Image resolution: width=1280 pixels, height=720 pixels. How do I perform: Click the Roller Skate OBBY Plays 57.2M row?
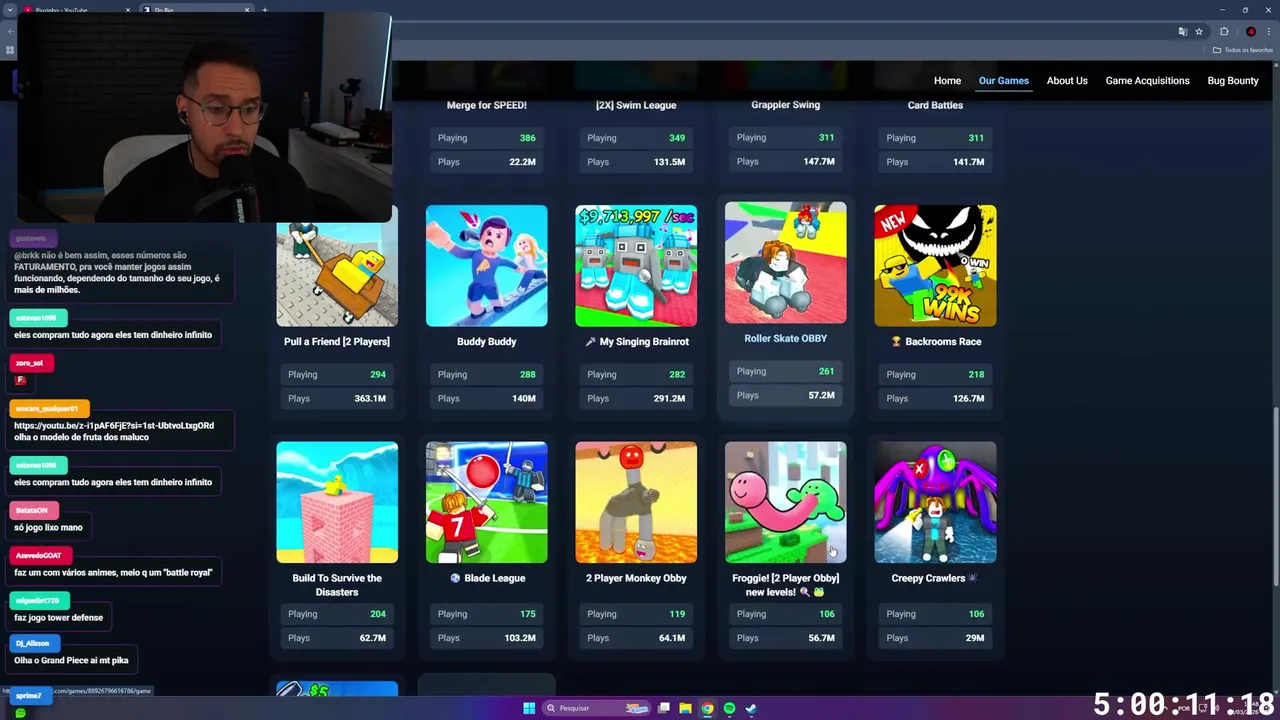[785, 395]
